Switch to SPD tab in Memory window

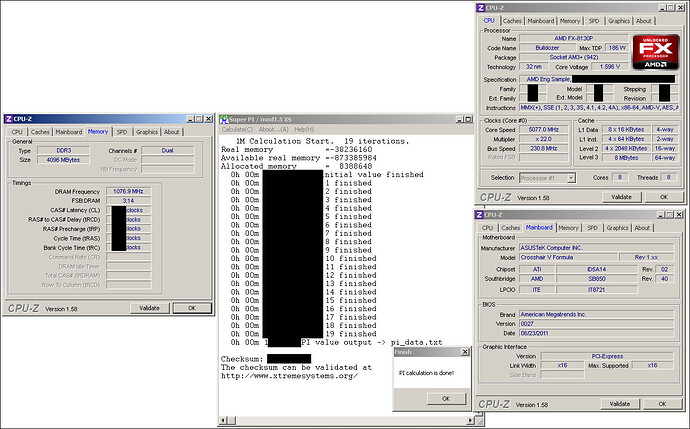click(121, 132)
